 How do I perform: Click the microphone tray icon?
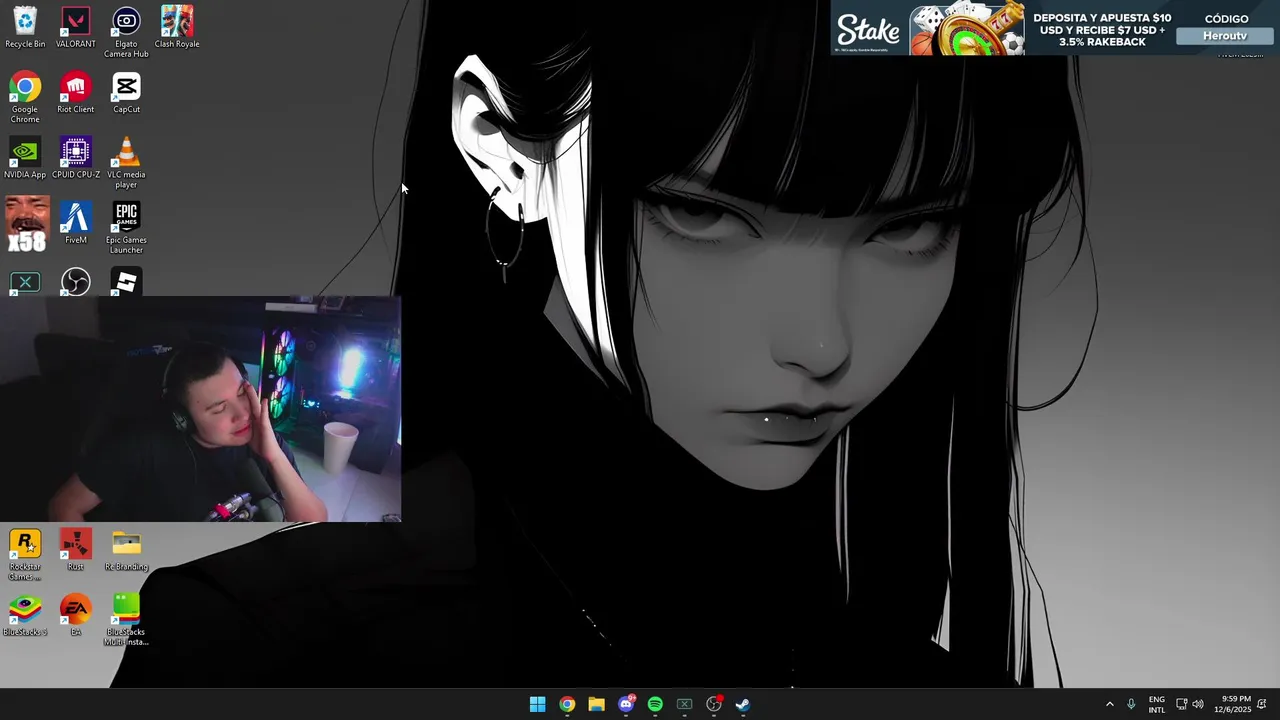1131,704
